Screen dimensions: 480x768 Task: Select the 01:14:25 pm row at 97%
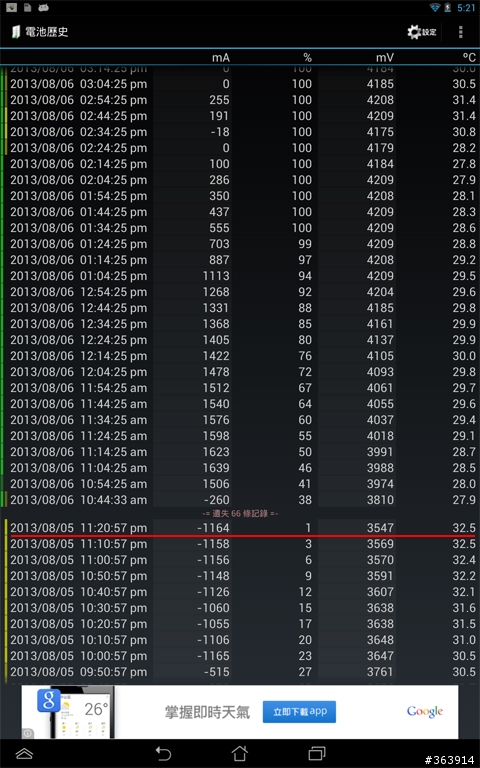pyautogui.click(x=240, y=260)
